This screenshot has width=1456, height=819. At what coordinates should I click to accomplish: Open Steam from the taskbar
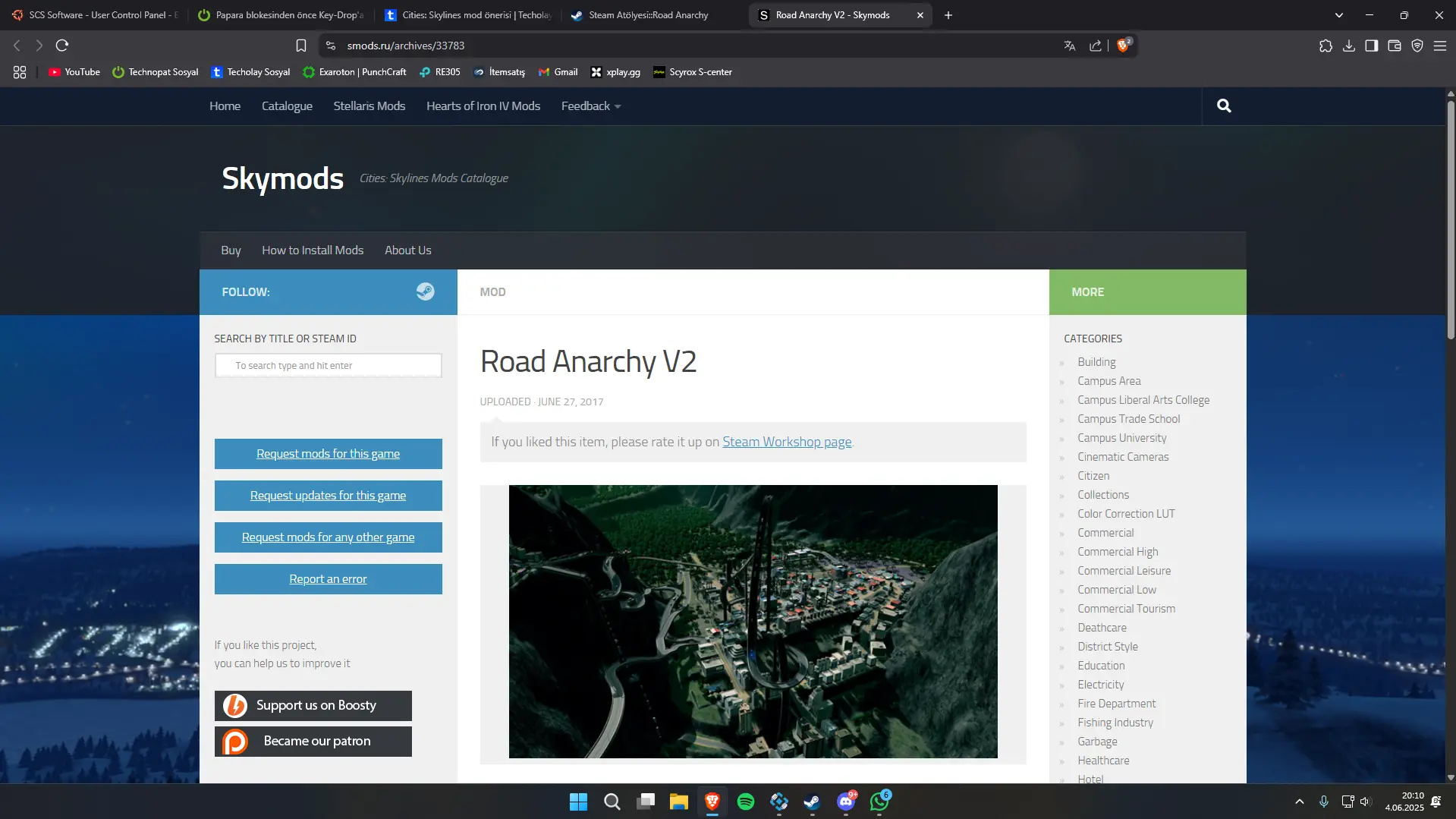pyautogui.click(x=812, y=802)
